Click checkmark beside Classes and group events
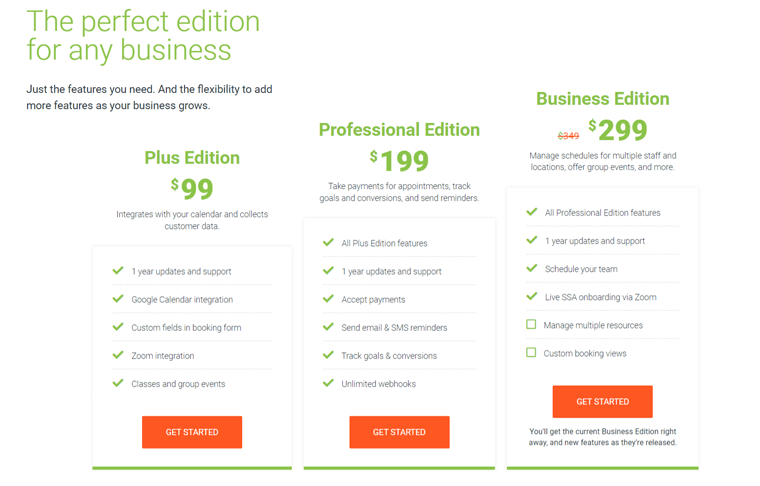Viewport: 760px width, 486px height. click(x=118, y=383)
